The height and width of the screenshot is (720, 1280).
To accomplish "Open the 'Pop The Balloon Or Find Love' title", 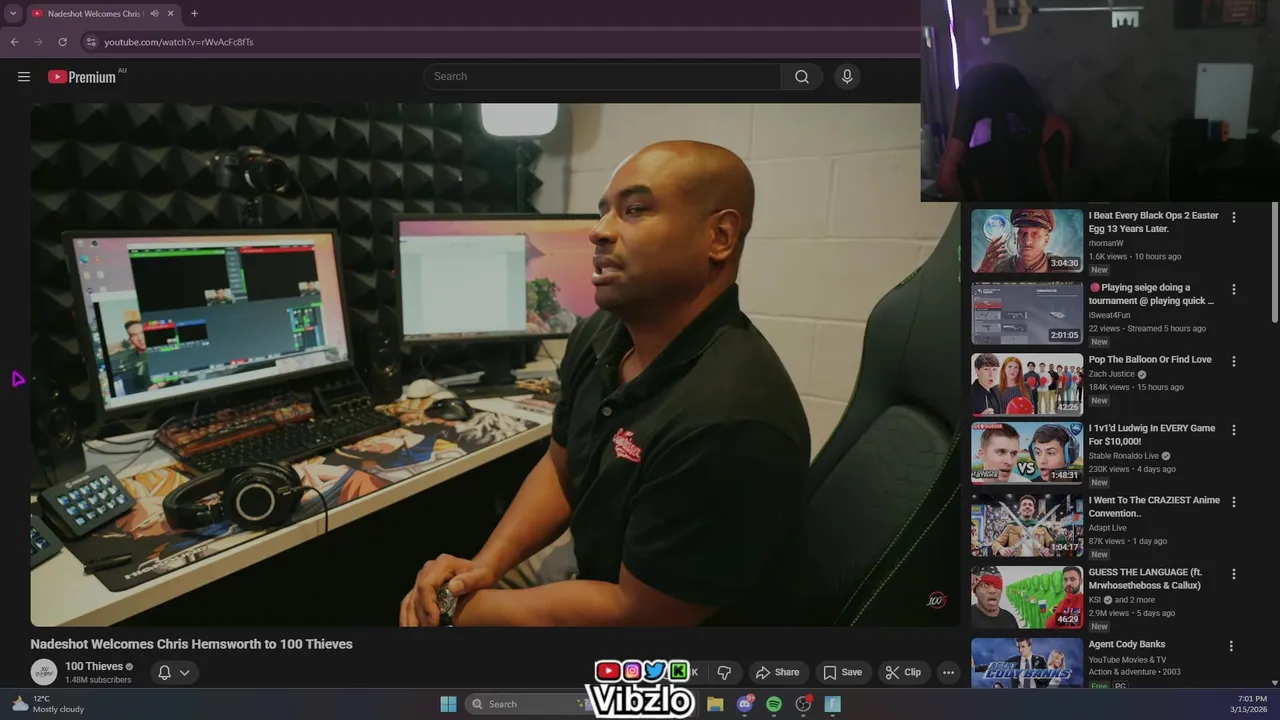I will tap(1150, 360).
